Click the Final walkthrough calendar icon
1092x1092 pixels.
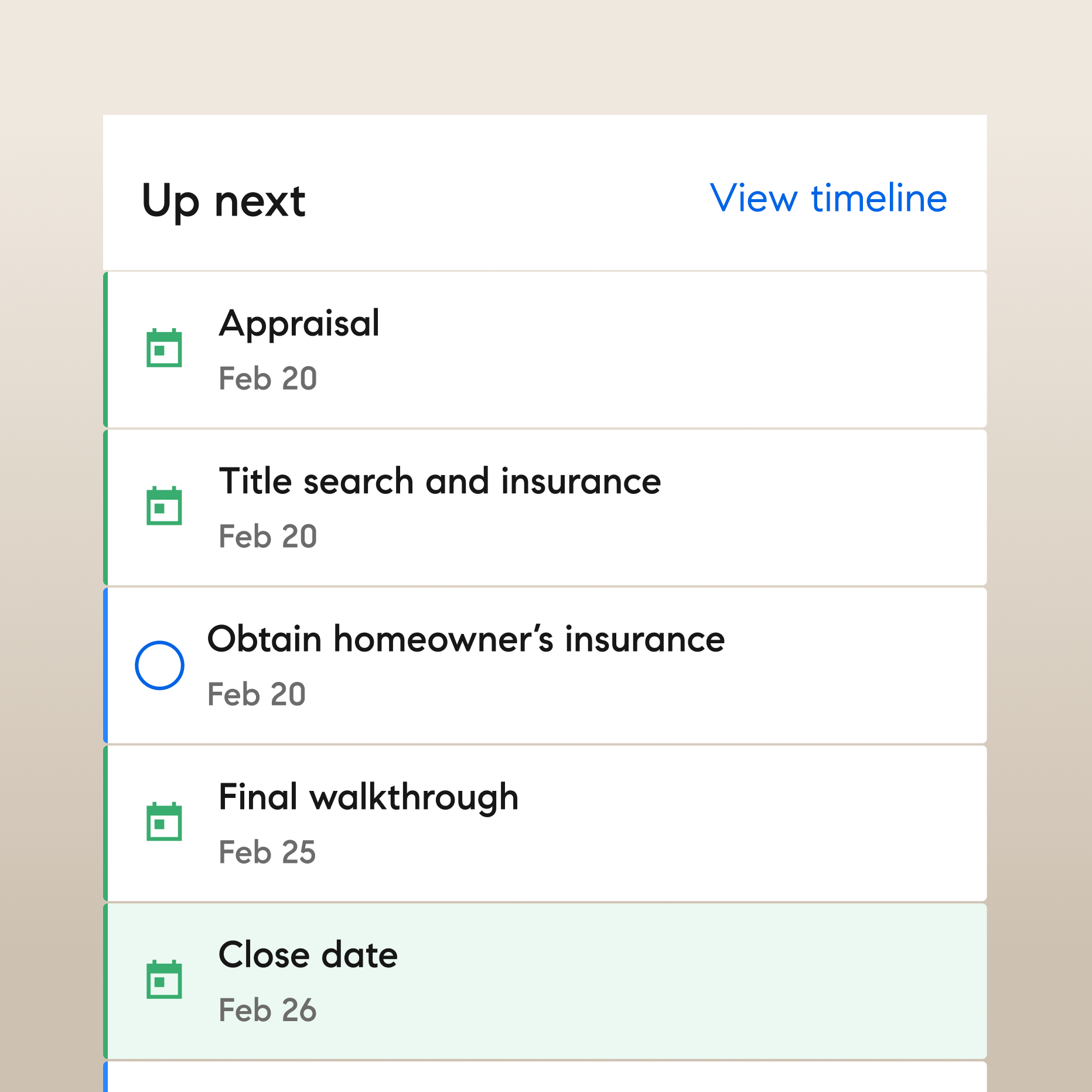pos(164,822)
